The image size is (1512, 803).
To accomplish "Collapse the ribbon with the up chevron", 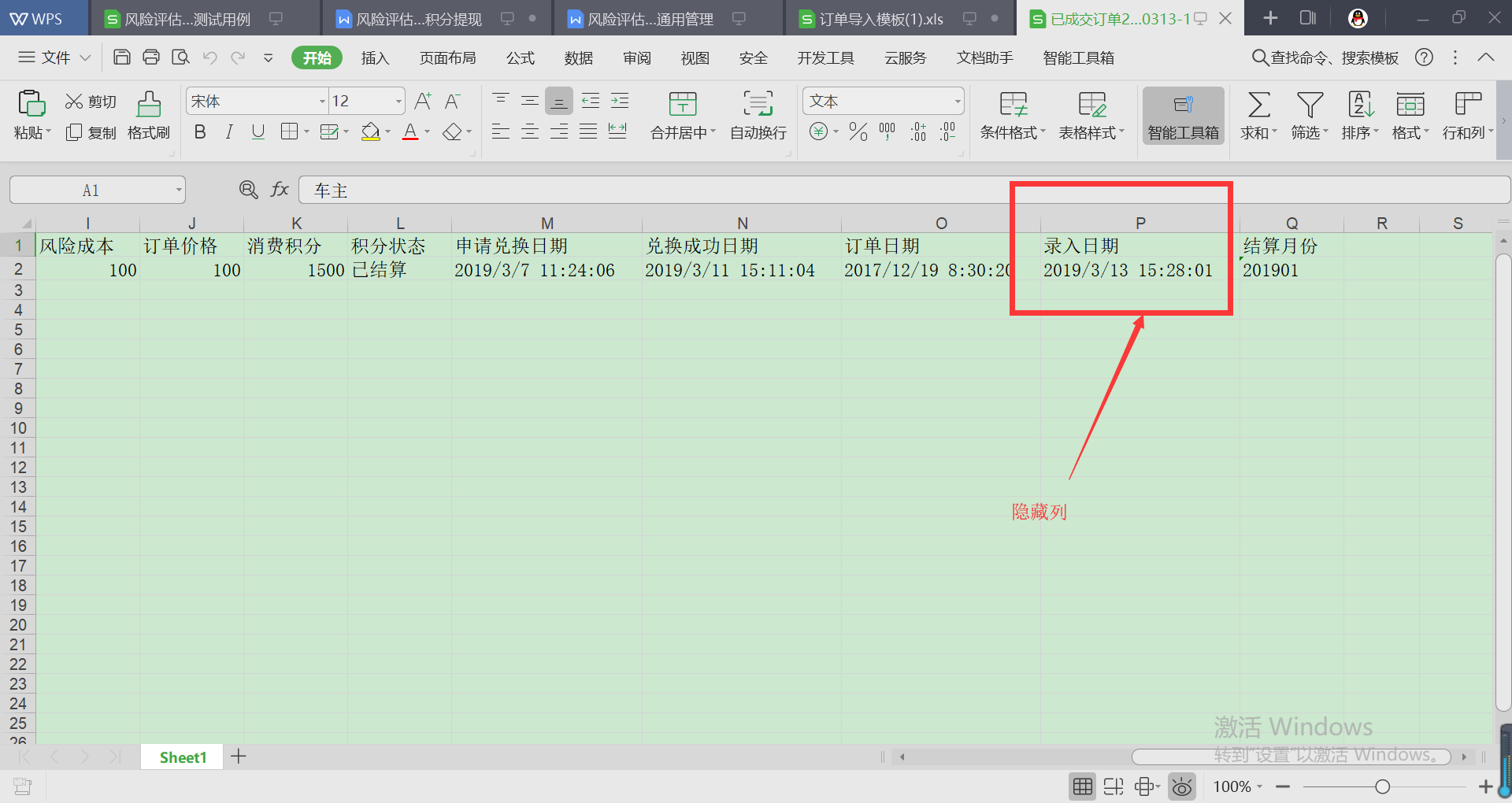I will [1486, 57].
